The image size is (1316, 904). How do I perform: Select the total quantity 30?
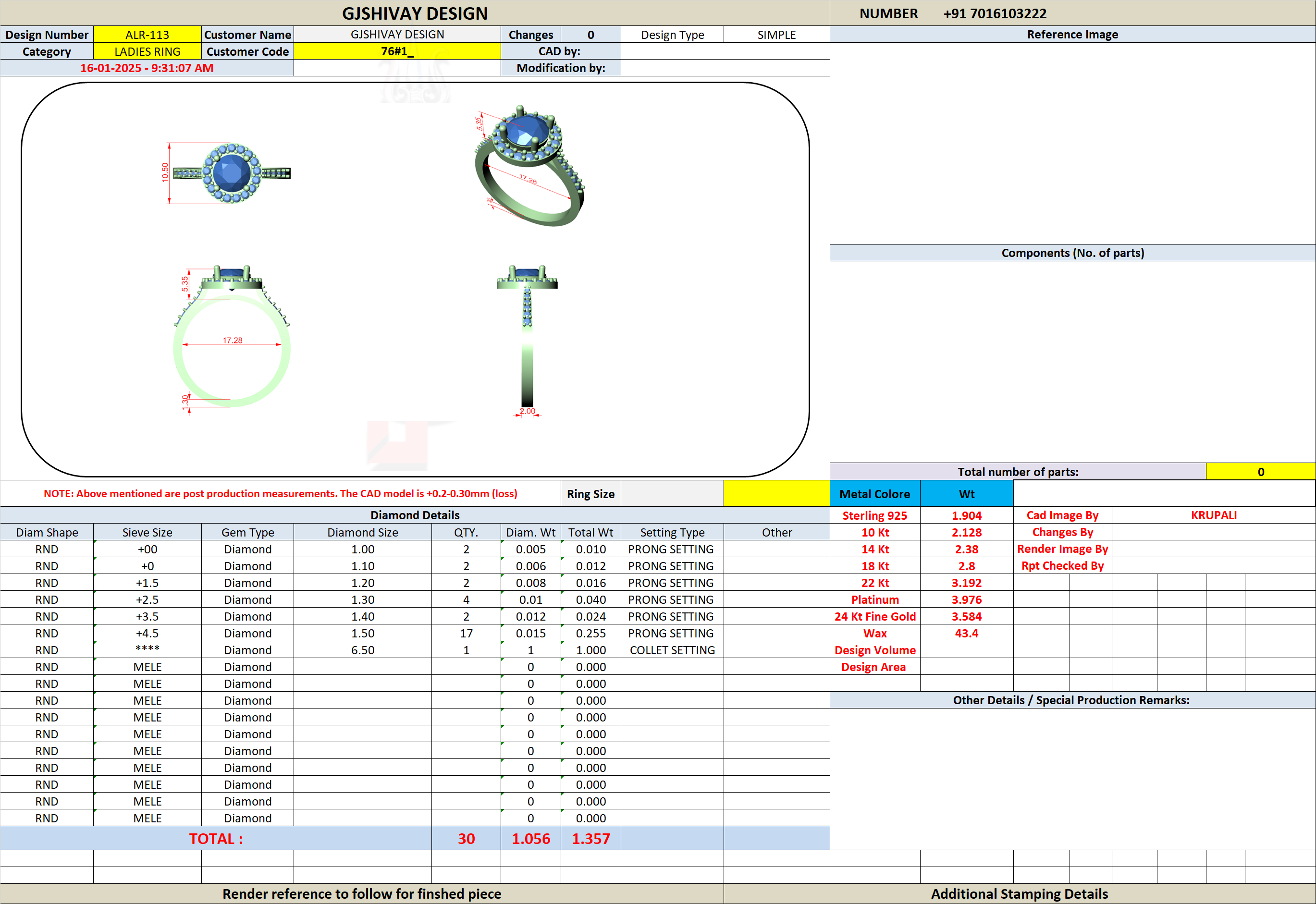click(466, 838)
